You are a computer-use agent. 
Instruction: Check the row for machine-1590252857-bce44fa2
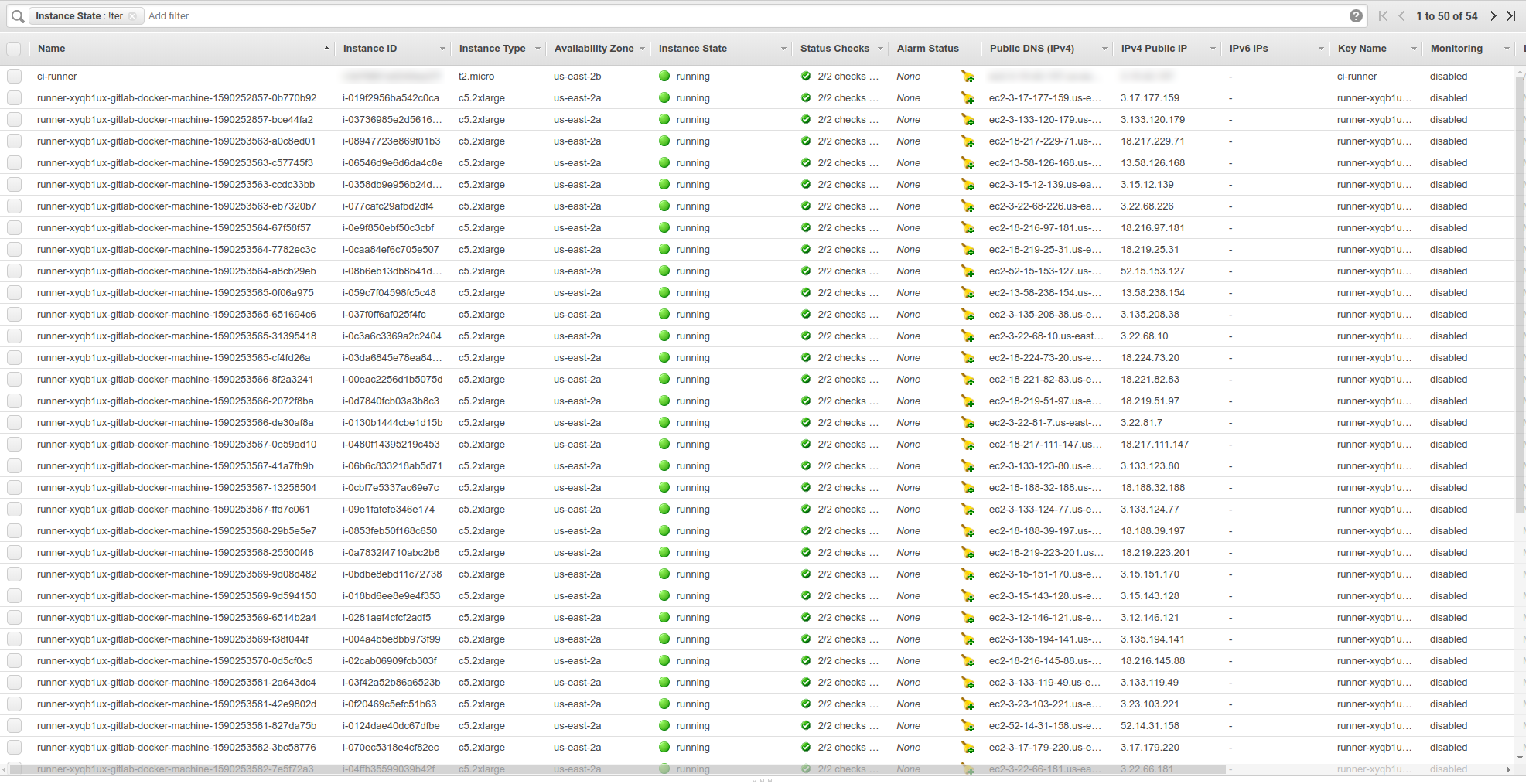click(14, 120)
